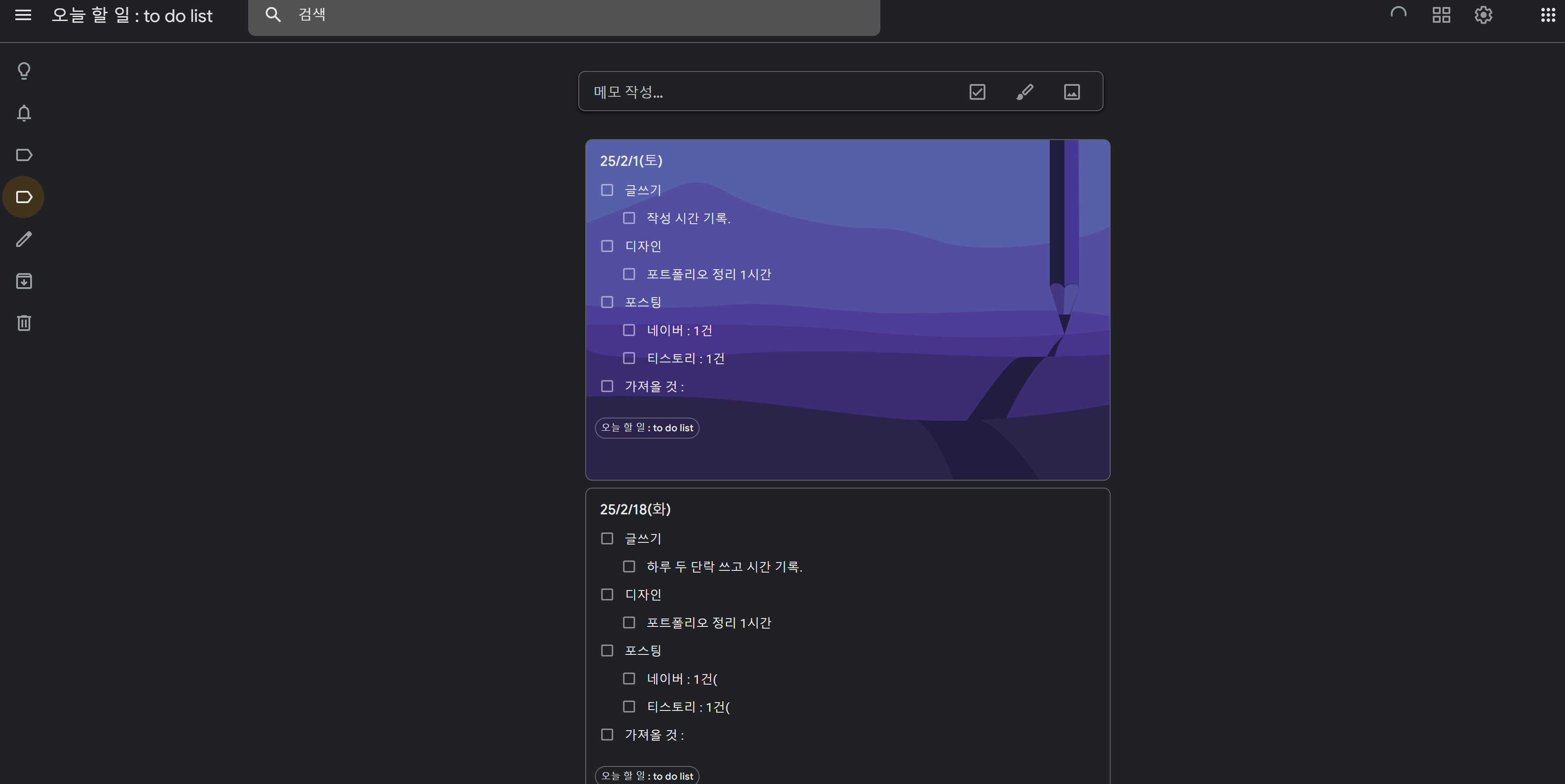This screenshot has height=784, width=1565.
Task: Open Reminders from the sidebar bell icon
Action: pyautogui.click(x=24, y=113)
